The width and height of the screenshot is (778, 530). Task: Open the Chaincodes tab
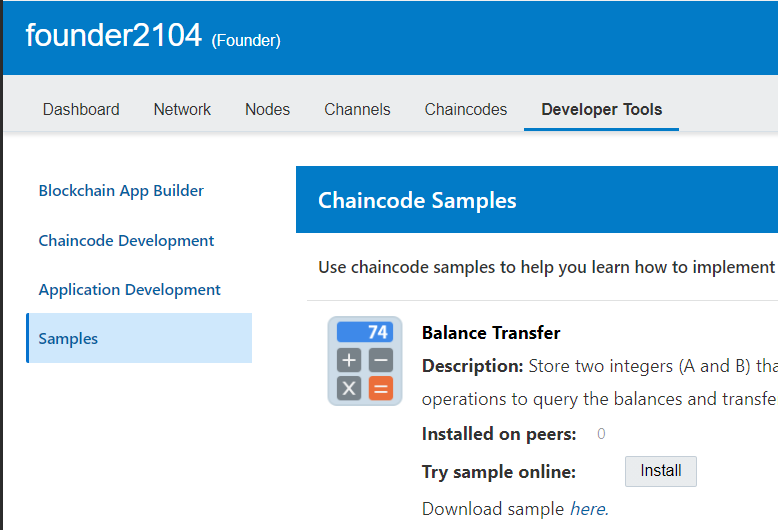click(x=465, y=110)
